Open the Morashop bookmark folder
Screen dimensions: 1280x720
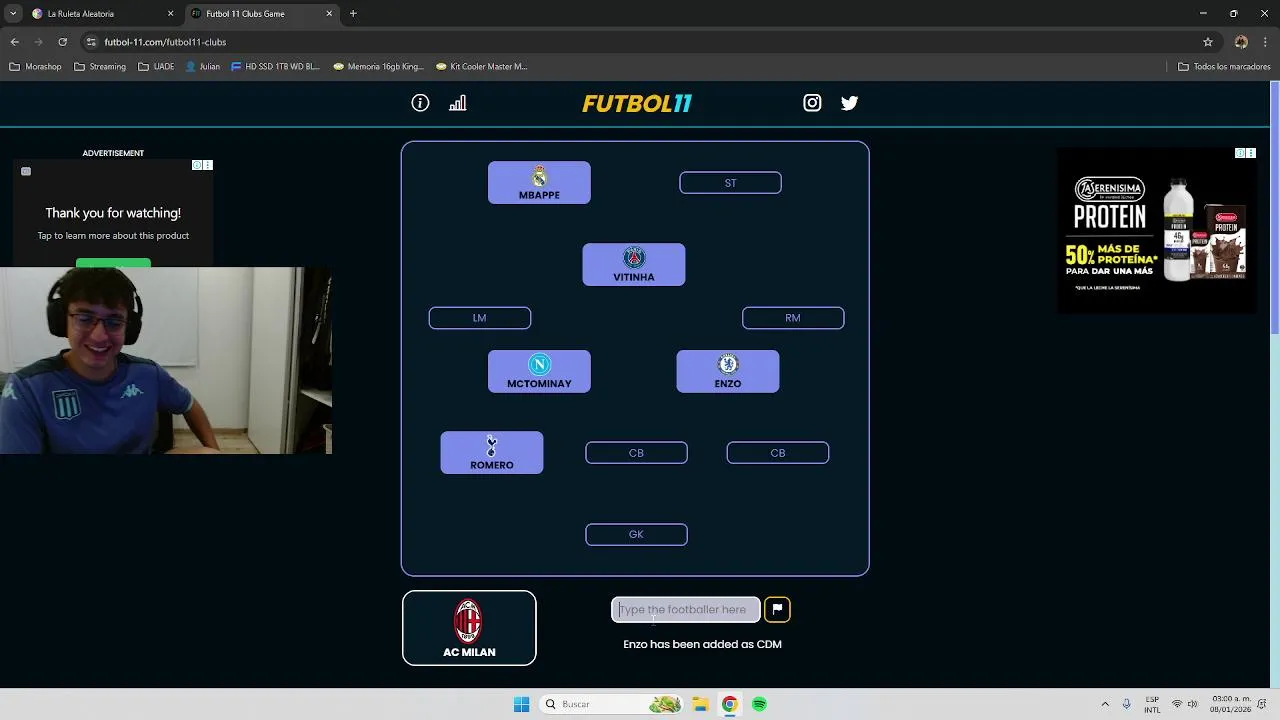(35, 67)
